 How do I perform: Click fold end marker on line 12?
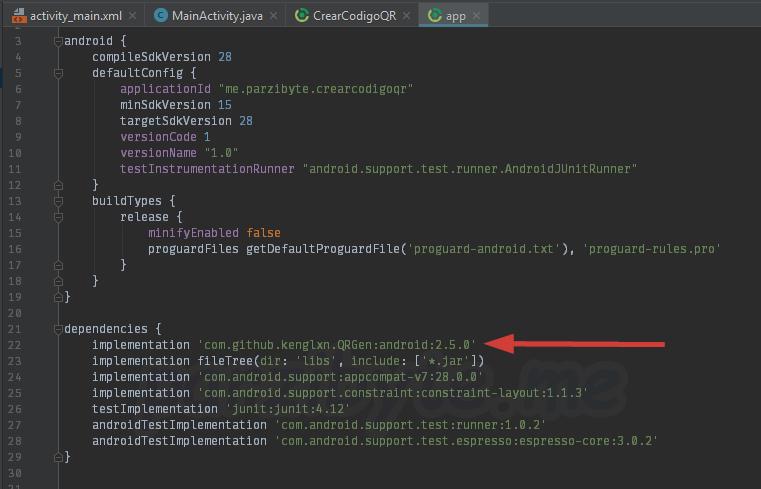58,185
